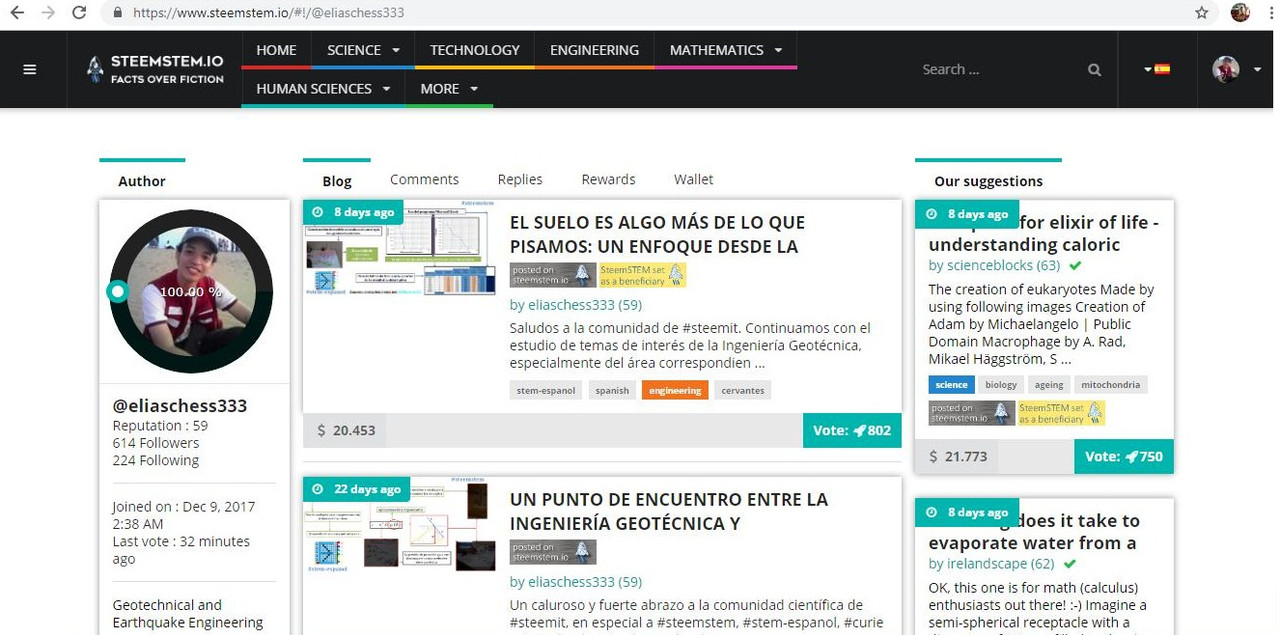Click the site padlock icon in address bar
1280x635 pixels.
point(118,13)
